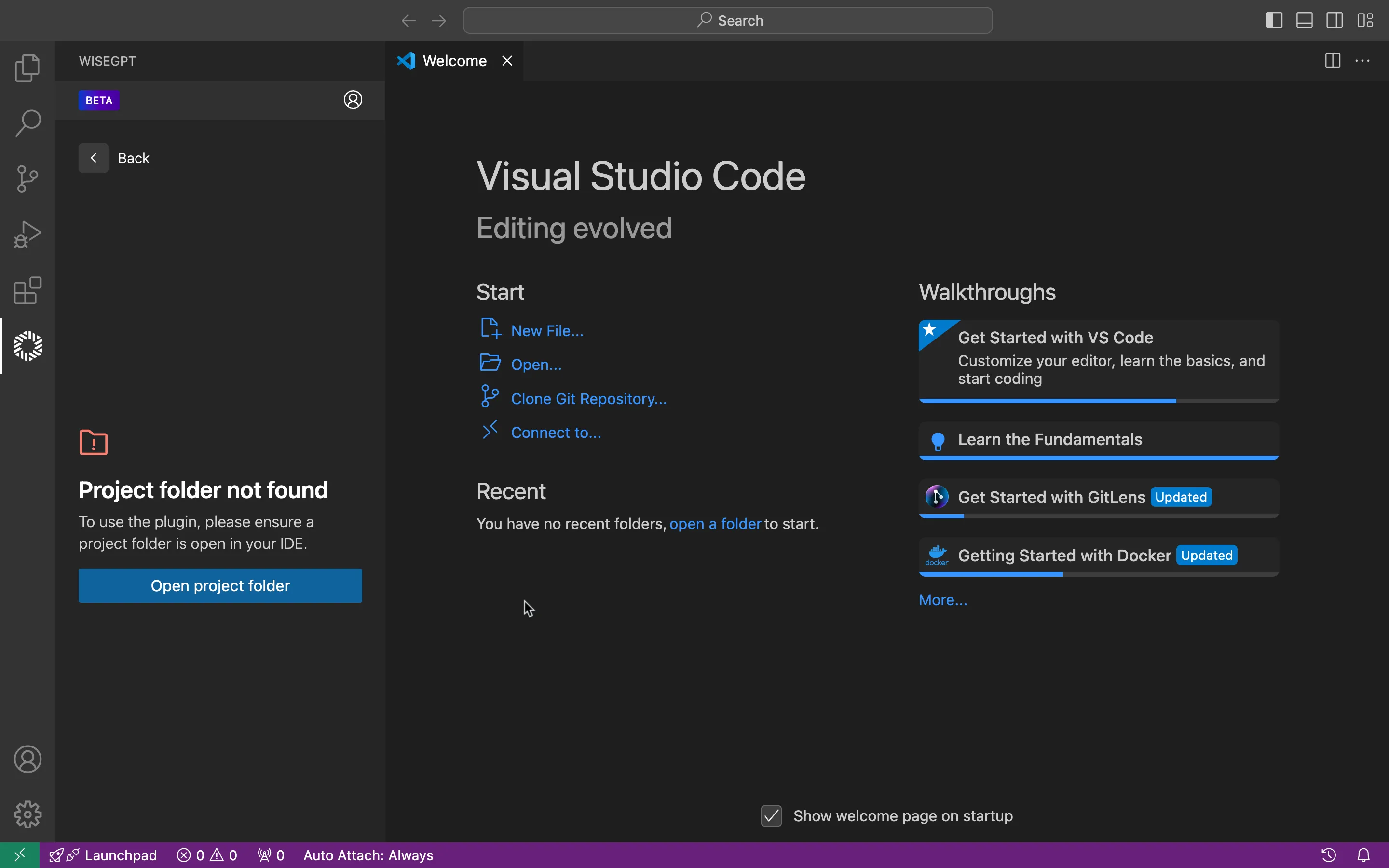This screenshot has width=1389, height=868.
Task: Open Getting Started with Docker walkthrough
Action: 1099,556
